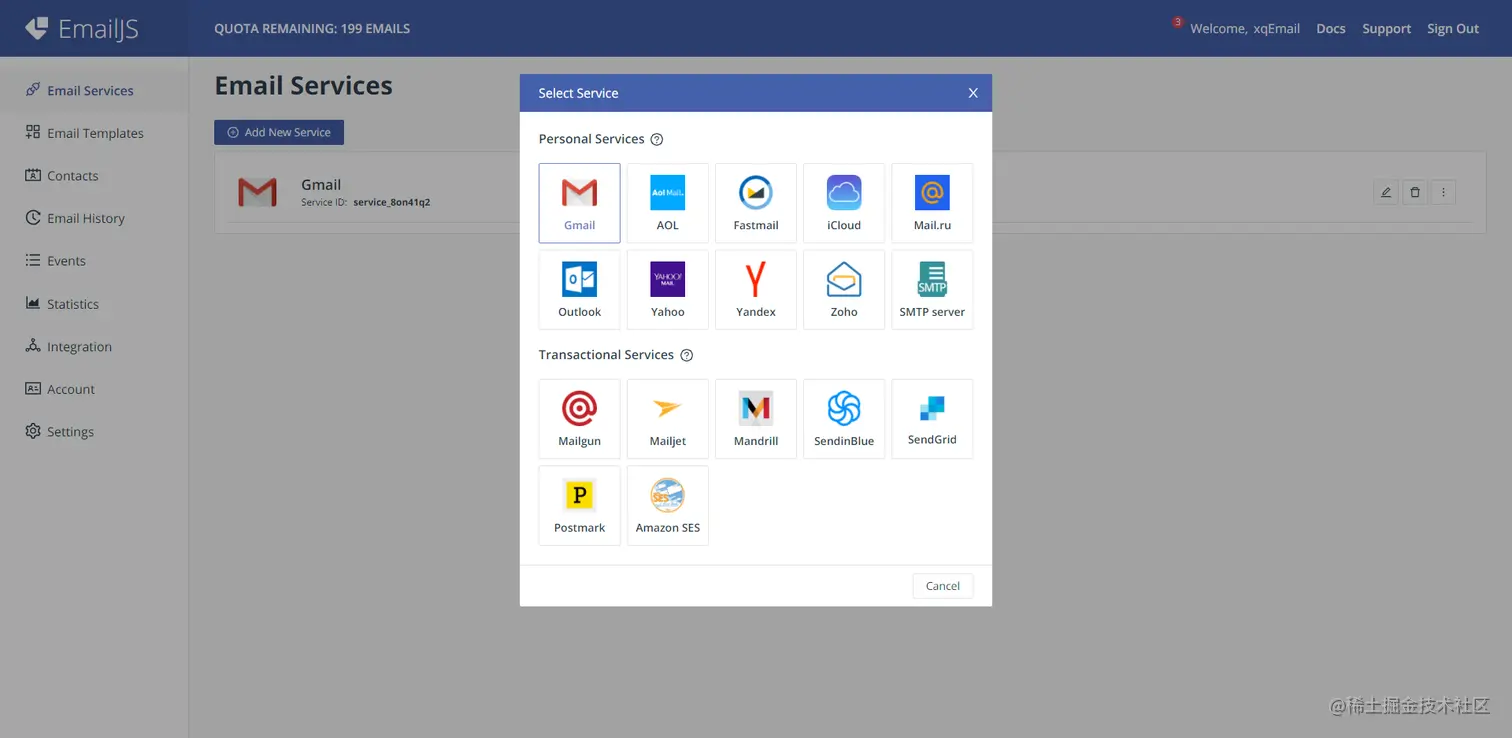Choose the AOL mail service
The image size is (1512, 738).
[667, 203]
